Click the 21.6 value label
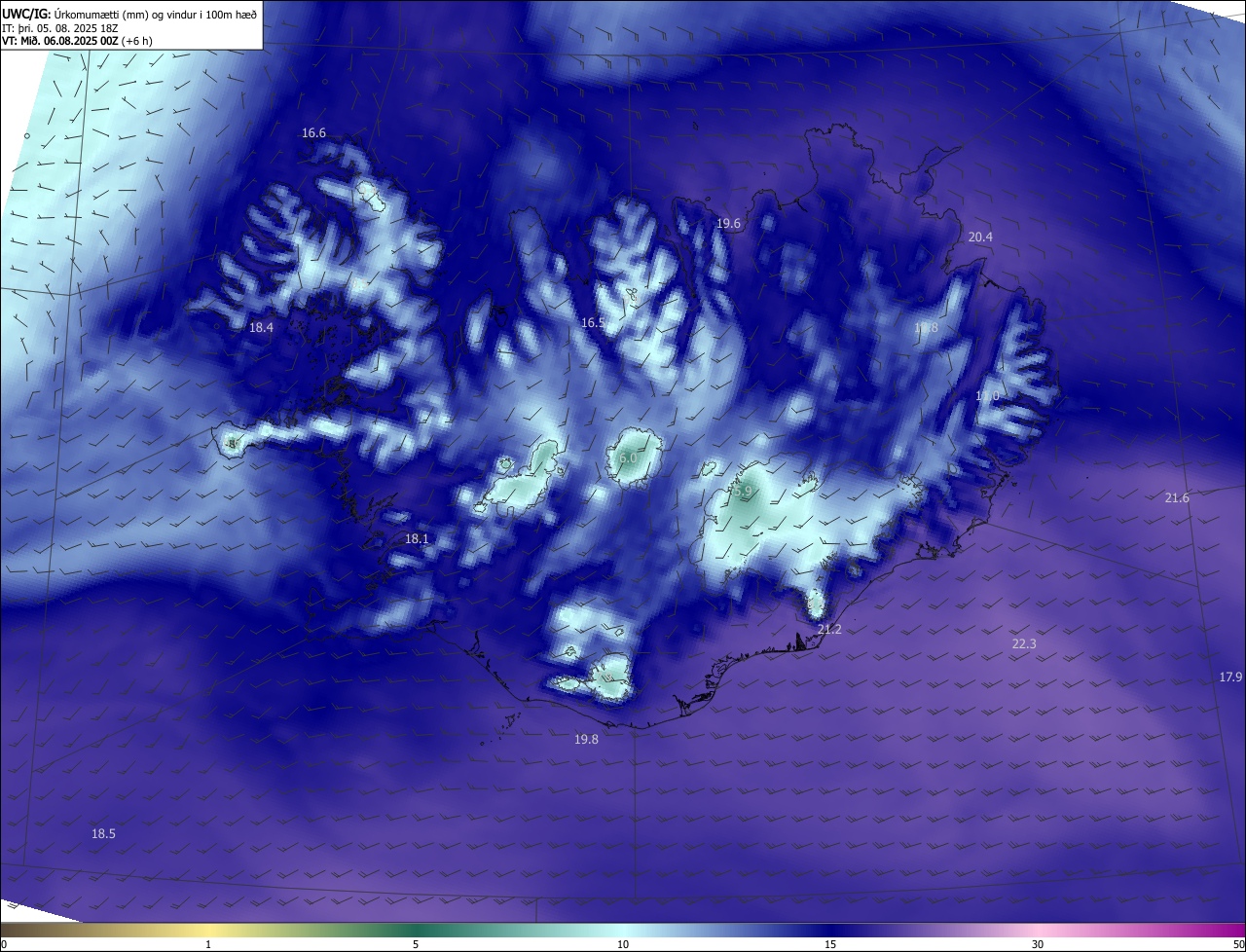This screenshot has width=1246, height=952. [1177, 498]
